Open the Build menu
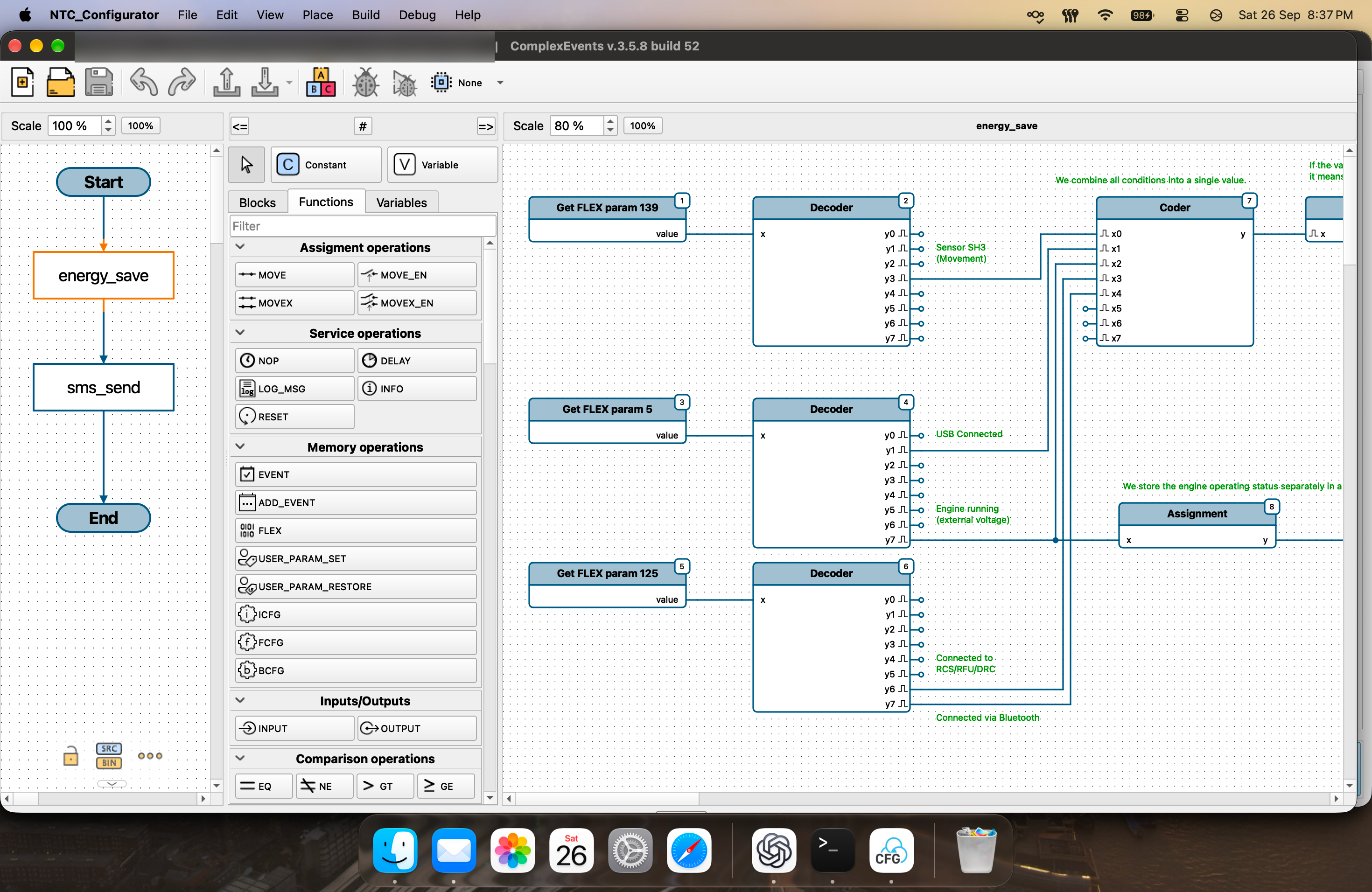 point(365,15)
